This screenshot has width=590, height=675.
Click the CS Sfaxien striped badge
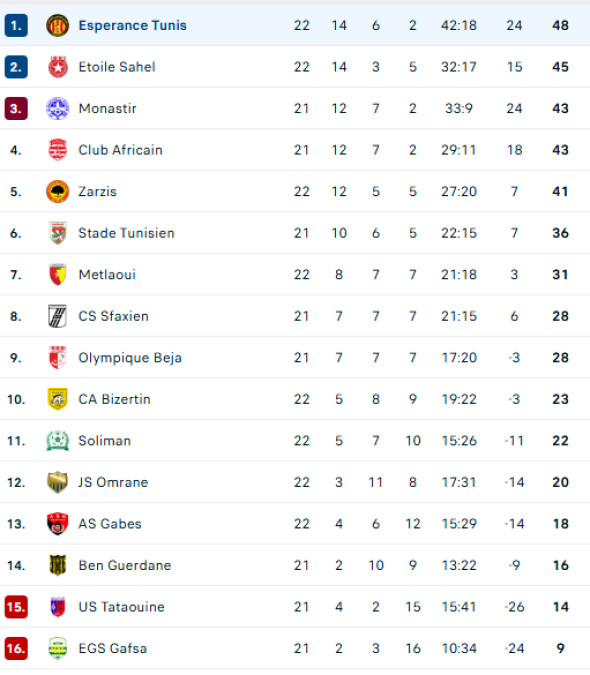pos(57,316)
